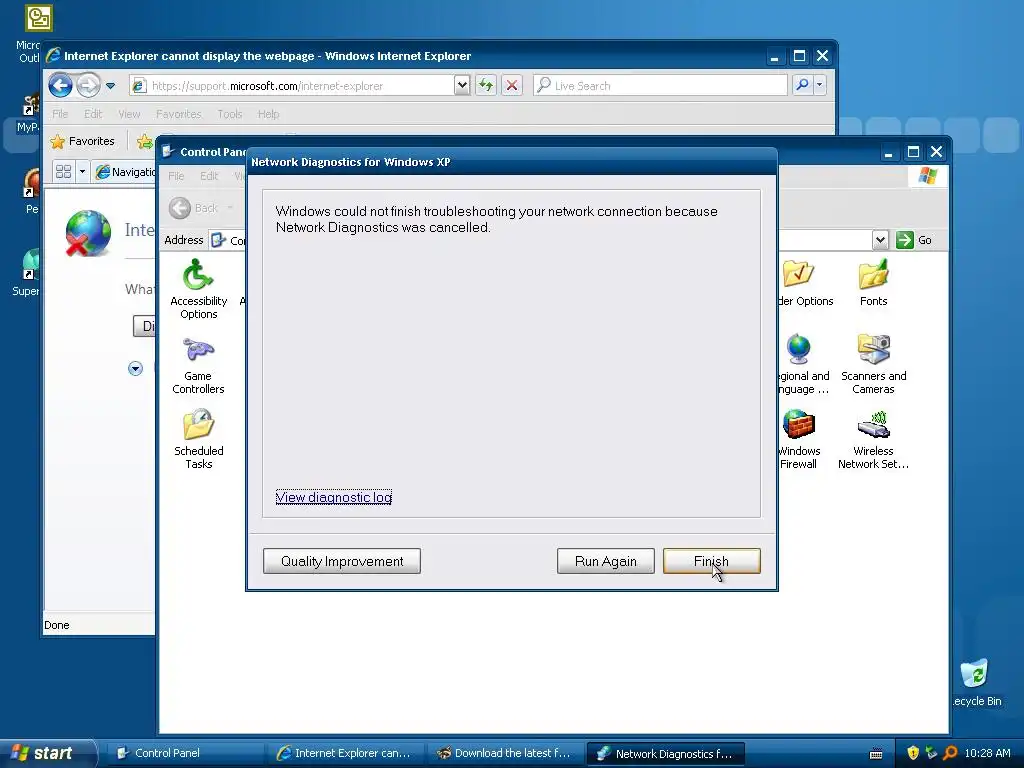
Task: Open Folder Options icon in Control Panel
Action: 805,283
